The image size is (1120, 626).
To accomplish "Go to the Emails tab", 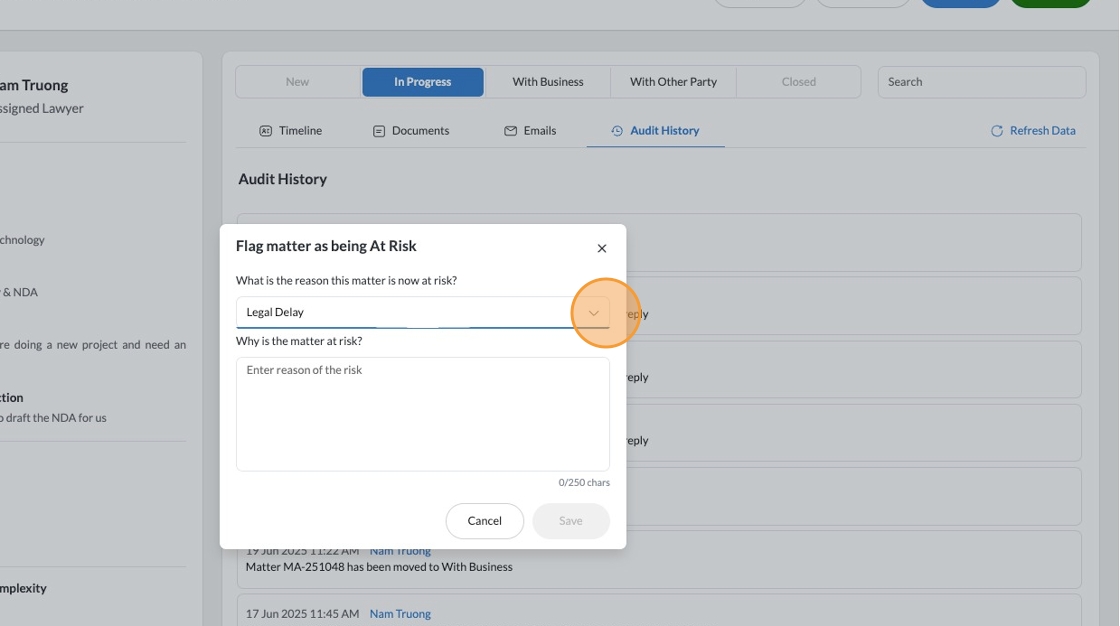I will click(x=539, y=131).
